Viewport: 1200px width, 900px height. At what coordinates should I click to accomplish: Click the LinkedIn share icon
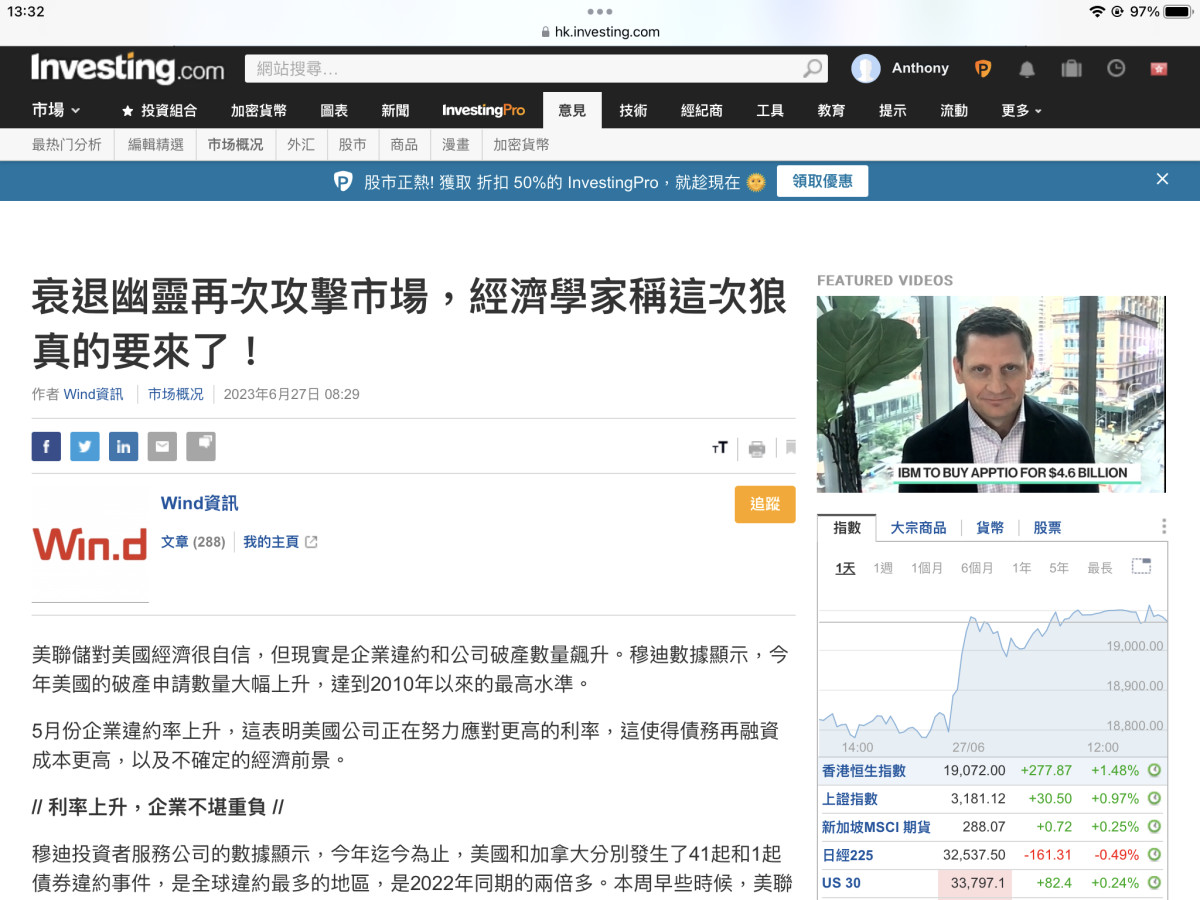[x=123, y=446]
